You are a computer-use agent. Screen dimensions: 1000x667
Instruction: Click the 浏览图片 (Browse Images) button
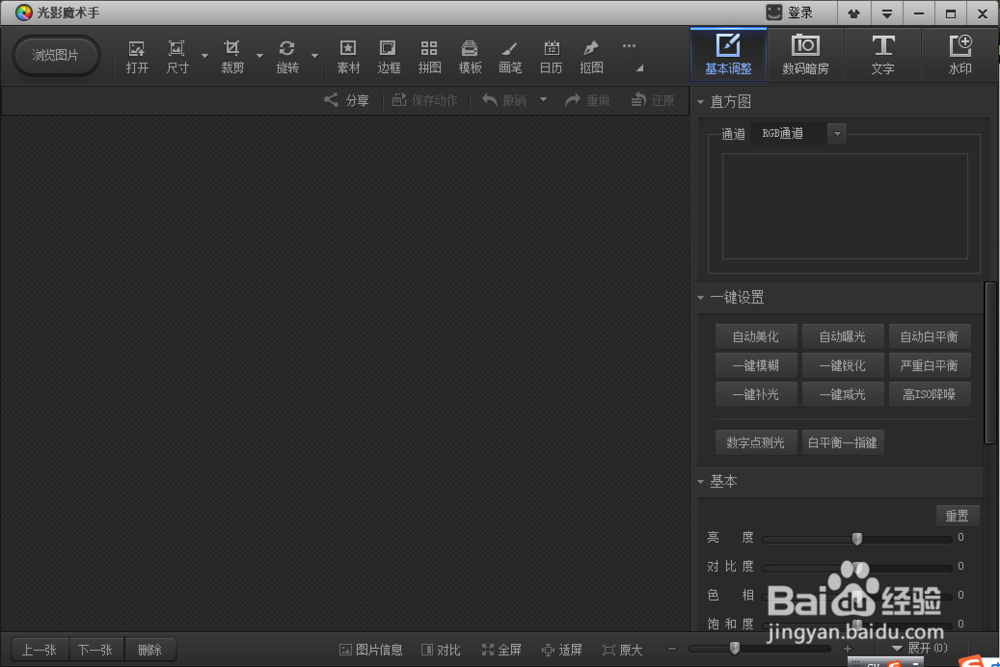pyautogui.click(x=55, y=56)
